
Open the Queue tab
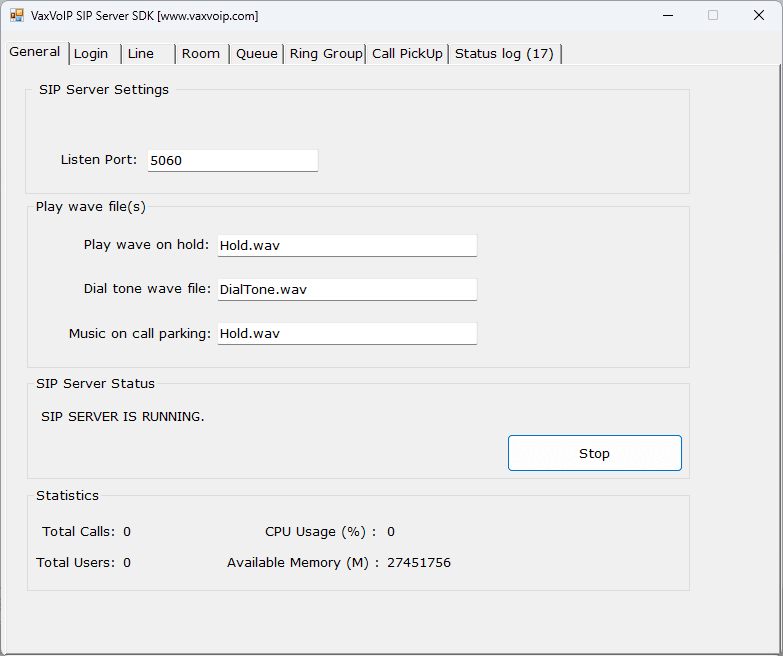(257, 54)
